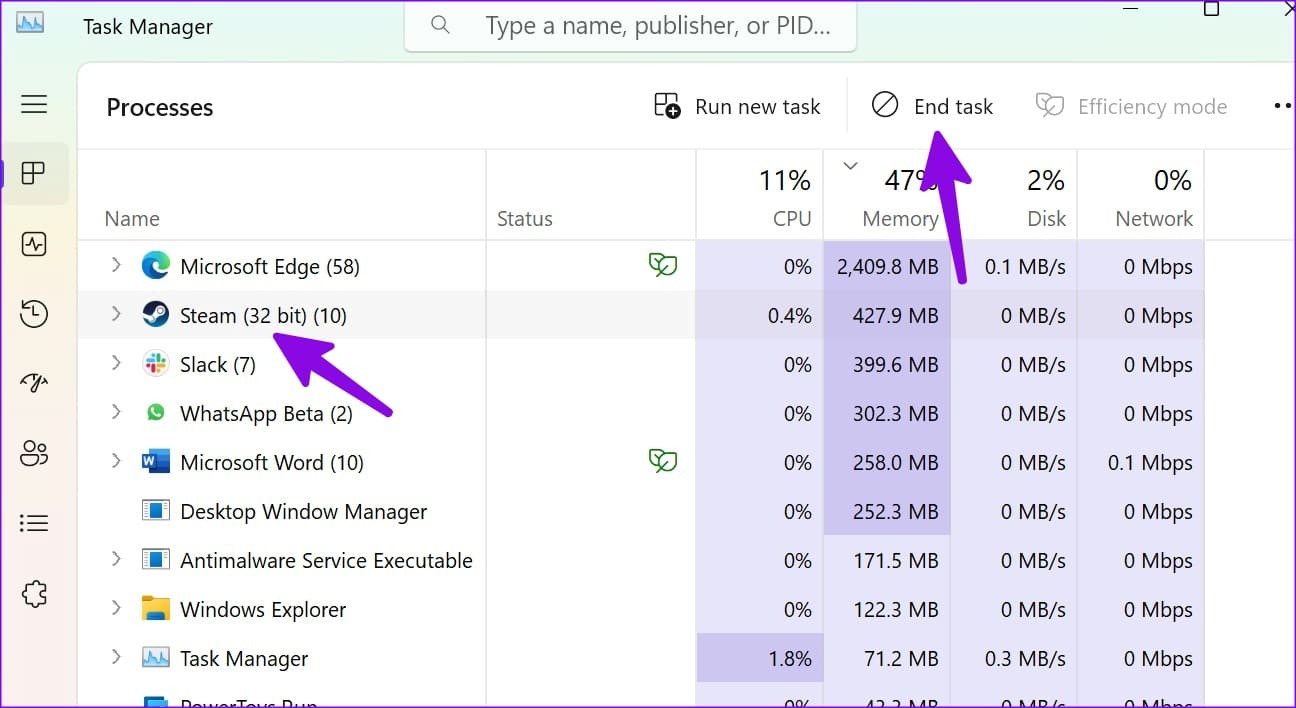Click the search magnifier icon
Viewport: 1296px width, 708px height.
point(440,25)
